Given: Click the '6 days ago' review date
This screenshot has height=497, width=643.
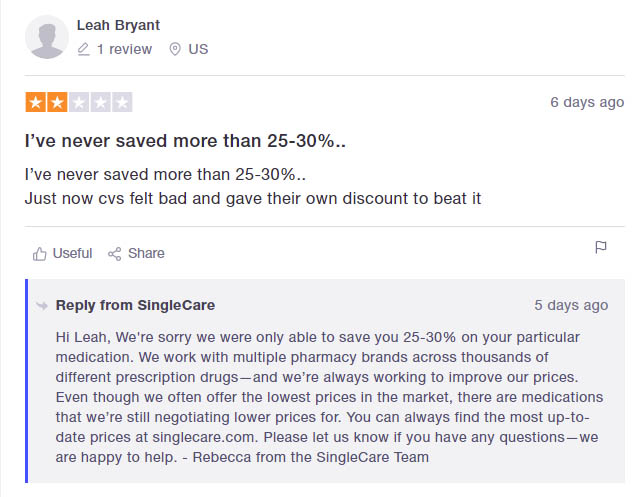Looking at the screenshot, I should (x=587, y=102).
